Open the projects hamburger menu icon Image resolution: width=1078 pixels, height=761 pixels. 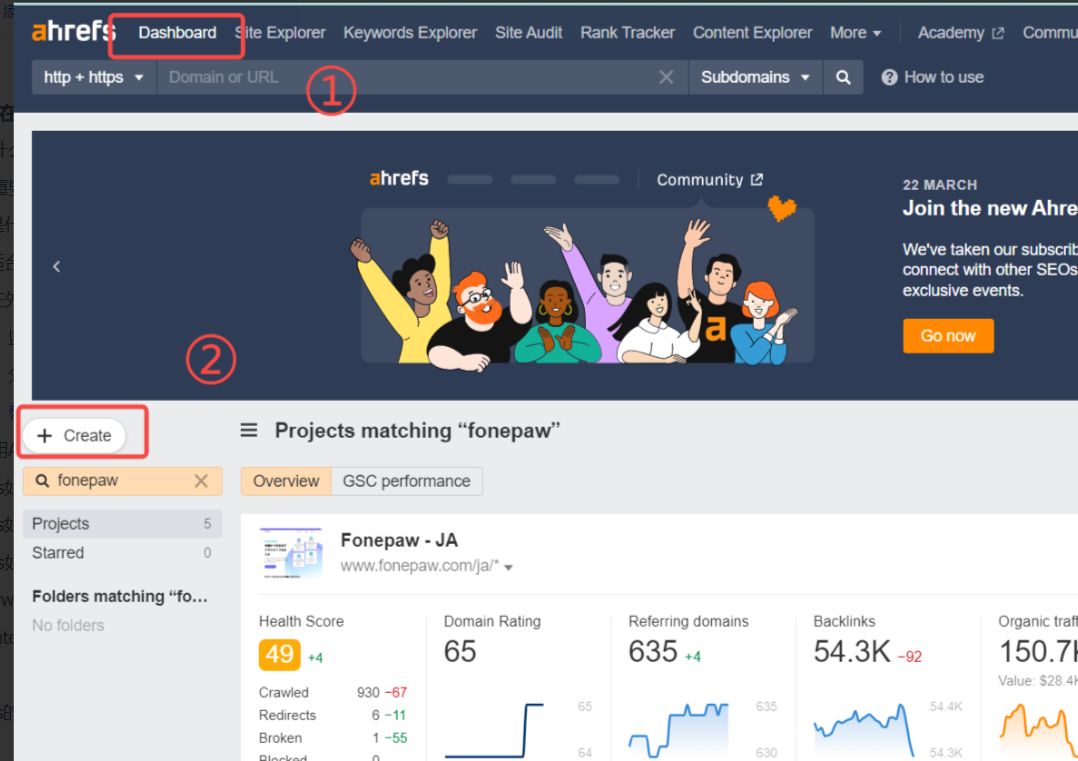tap(248, 430)
